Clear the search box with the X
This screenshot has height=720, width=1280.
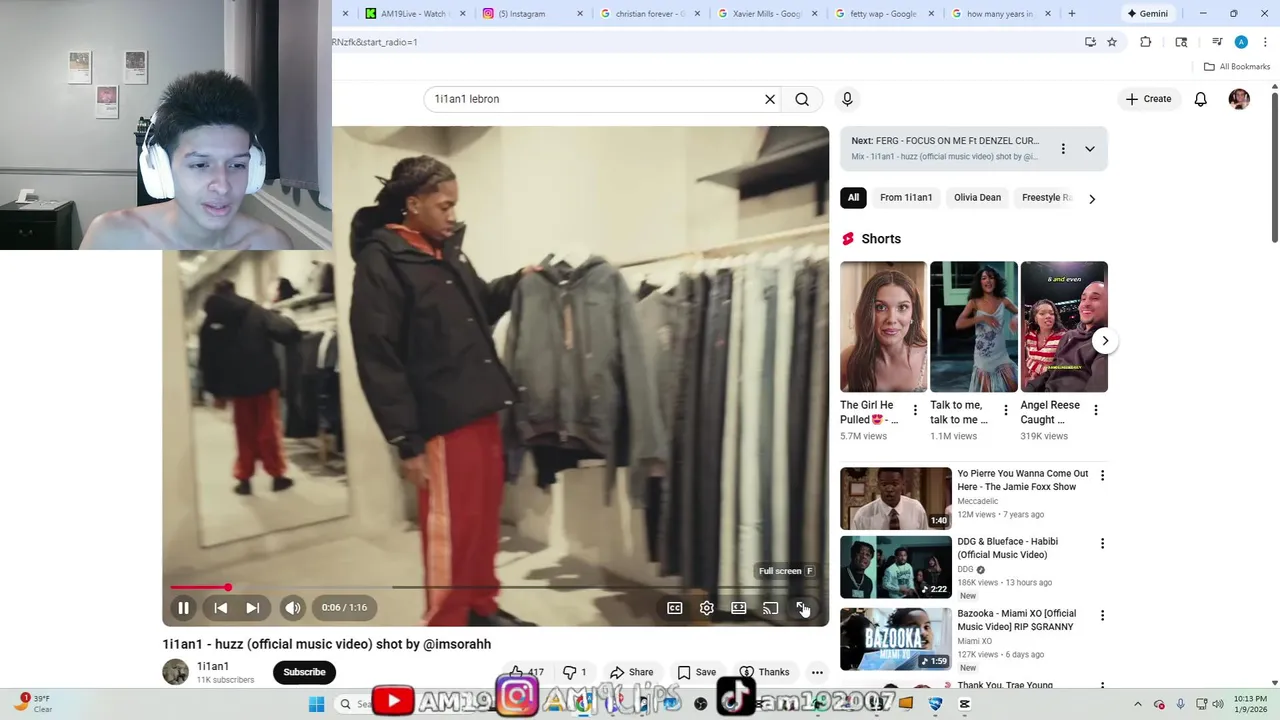[770, 99]
